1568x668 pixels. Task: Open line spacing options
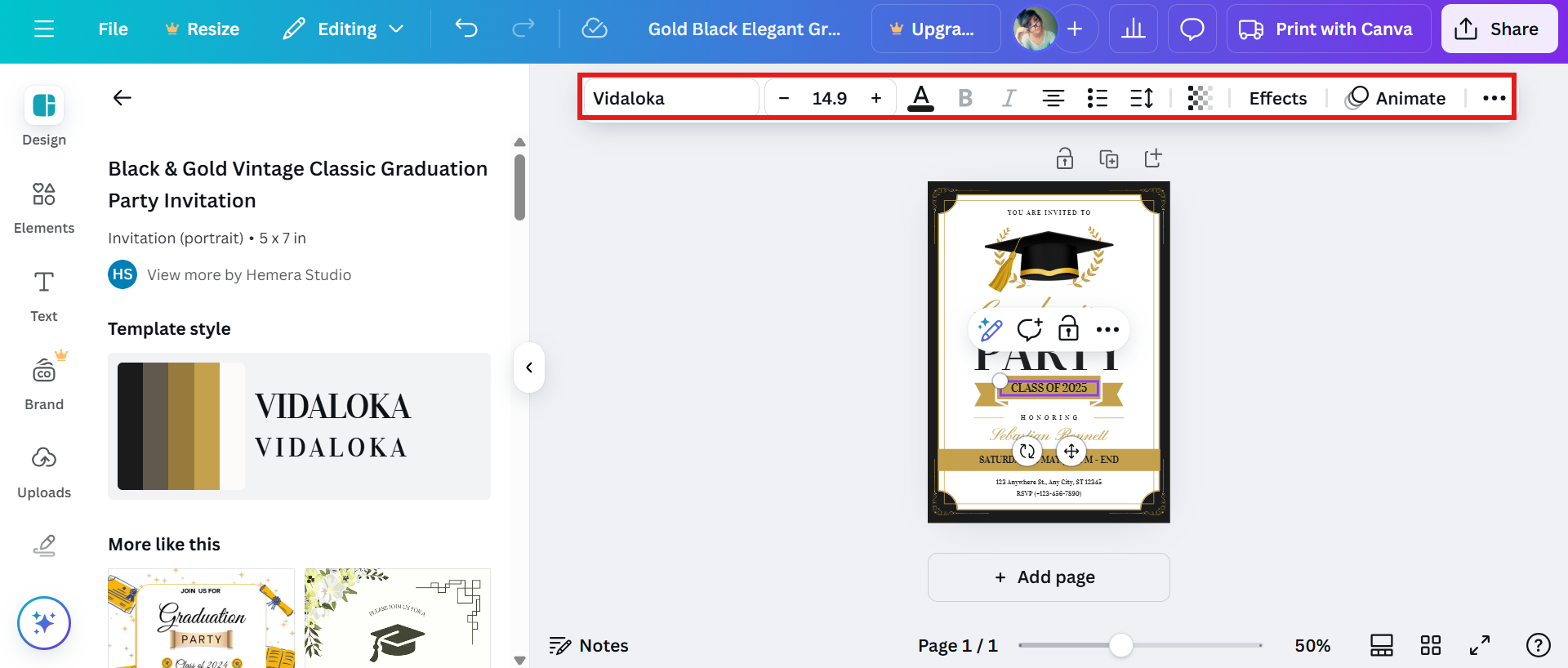coord(1142,98)
